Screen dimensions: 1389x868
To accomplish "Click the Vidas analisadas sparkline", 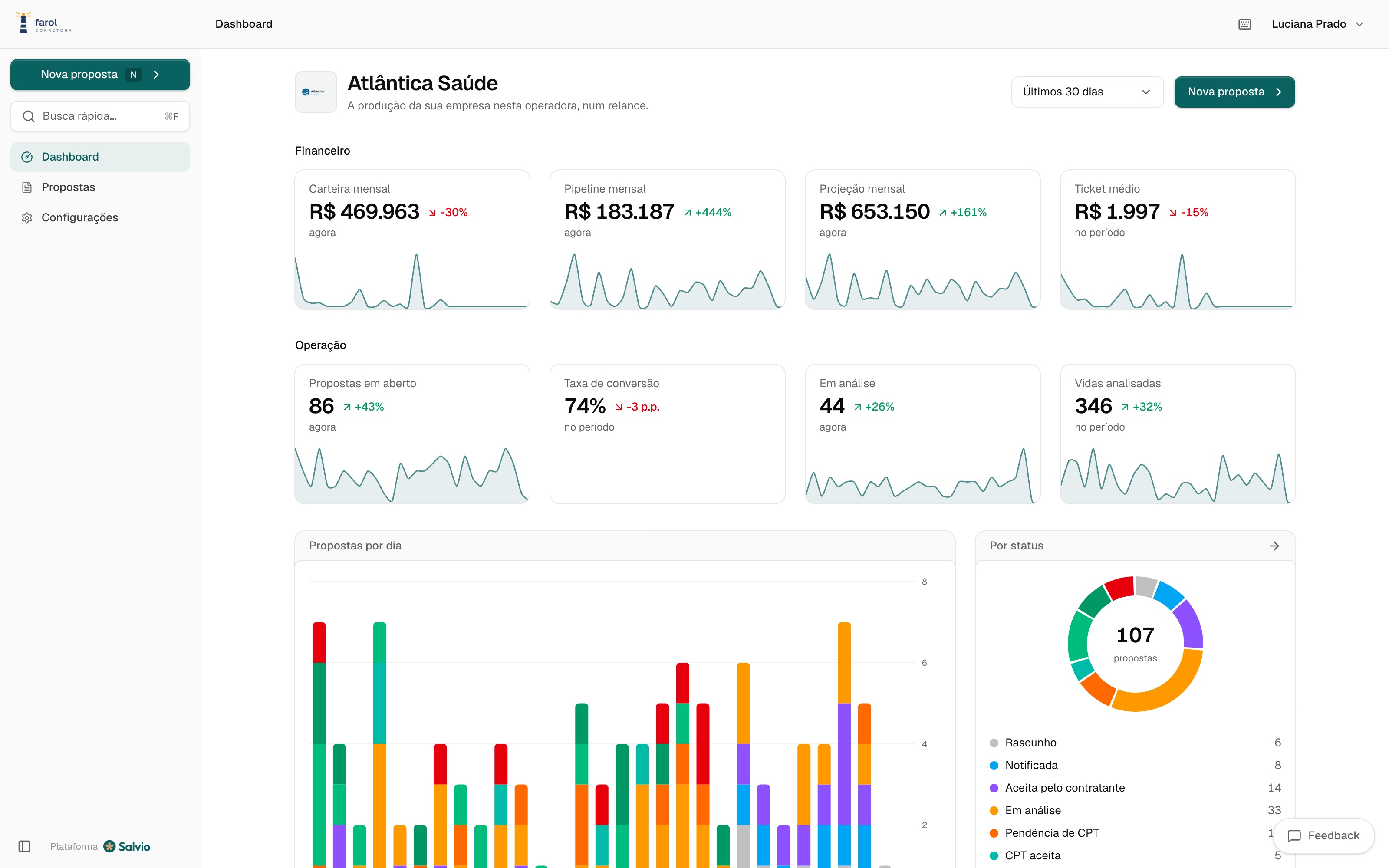I will point(1178,475).
